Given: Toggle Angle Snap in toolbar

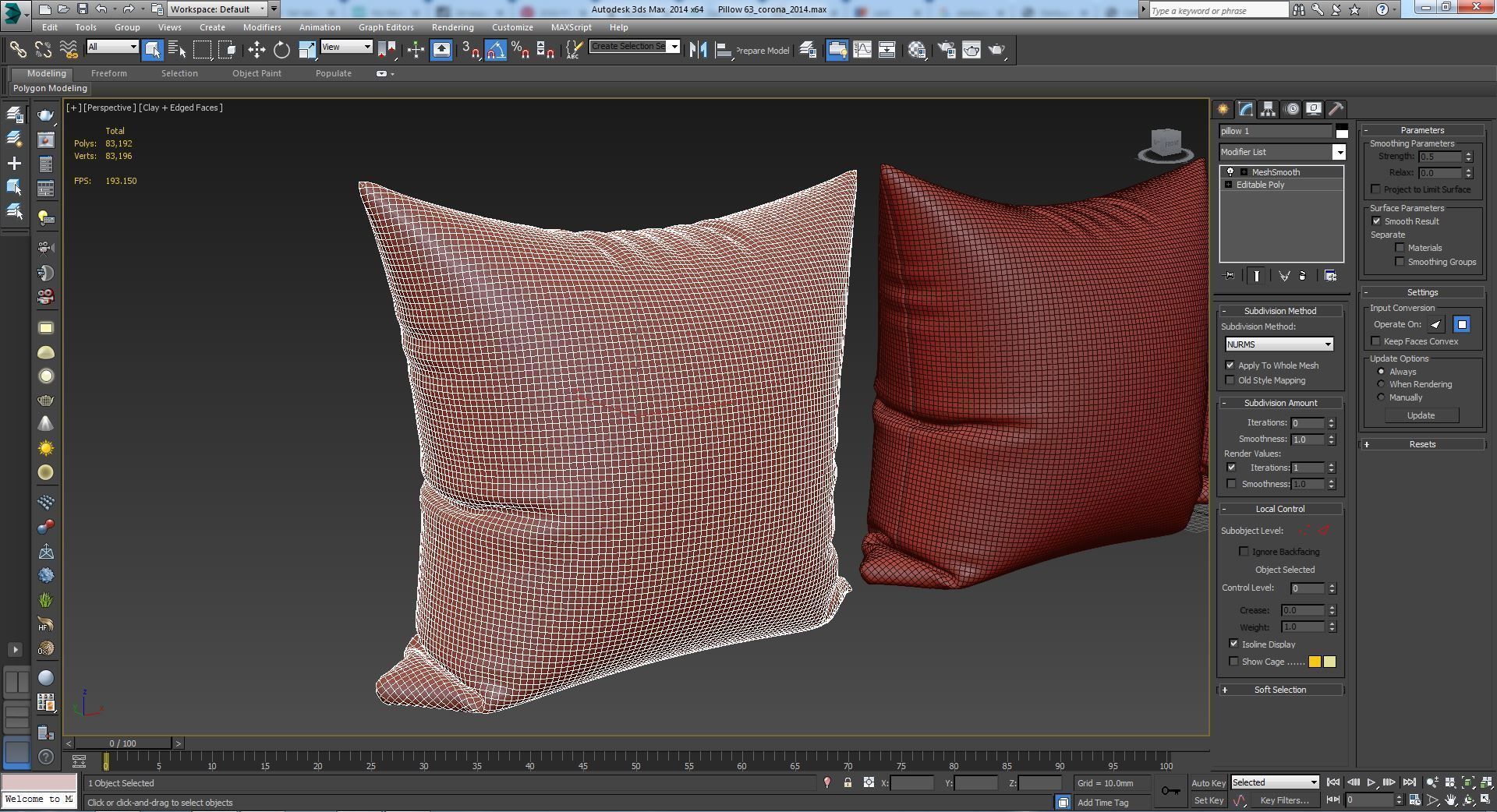Looking at the screenshot, I should [496, 50].
